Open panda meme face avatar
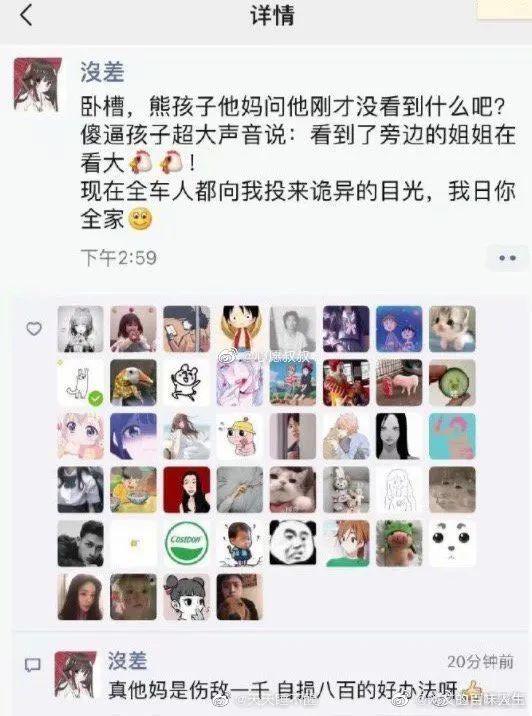Viewport: 532px width, 716px height. point(293,543)
